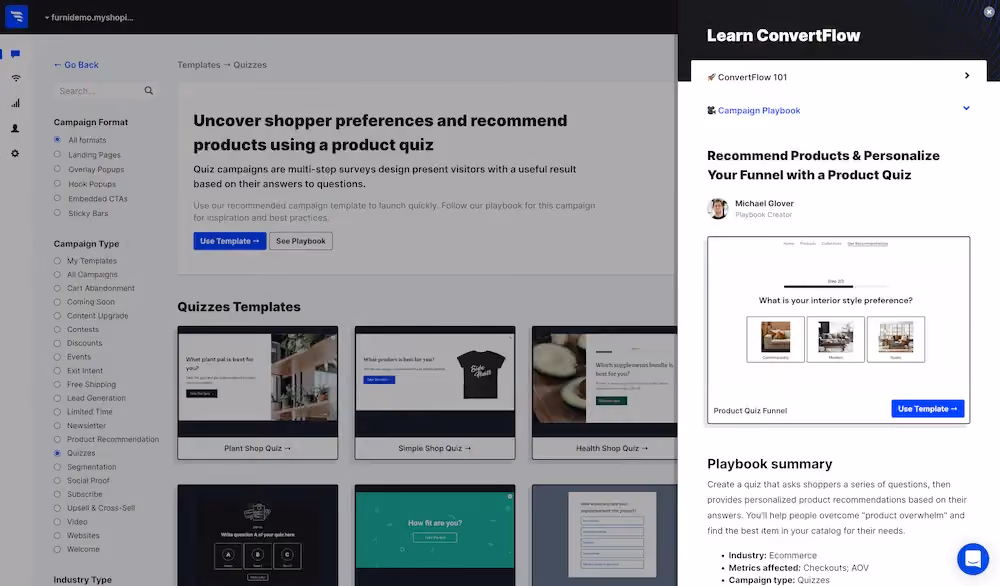The height and width of the screenshot is (586, 1000).
Task: Select Subscribe campaign type
Action: (x=57, y=494)
